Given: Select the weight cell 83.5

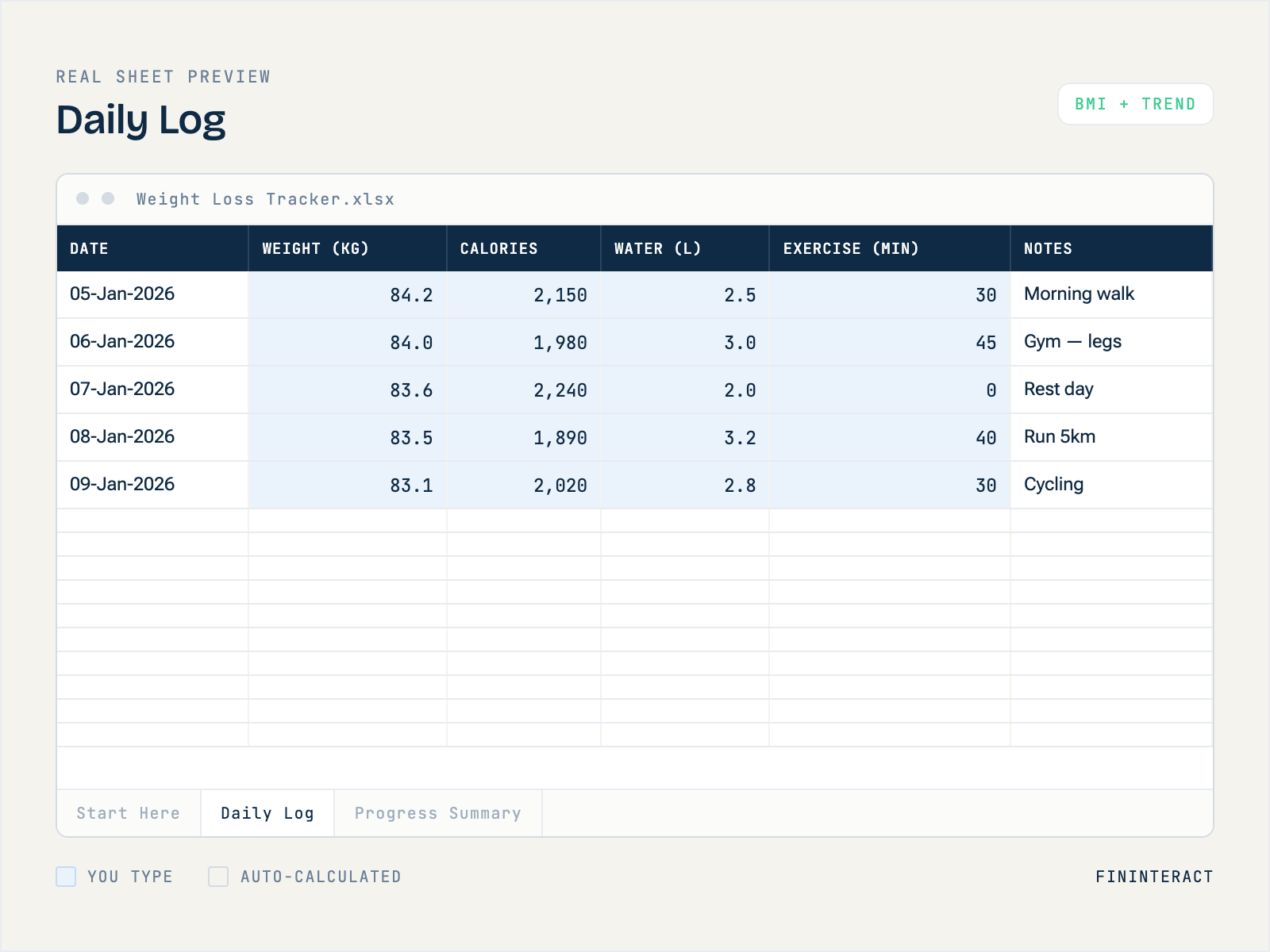Looking at the screenshot, I should click(x=348, y=437).
